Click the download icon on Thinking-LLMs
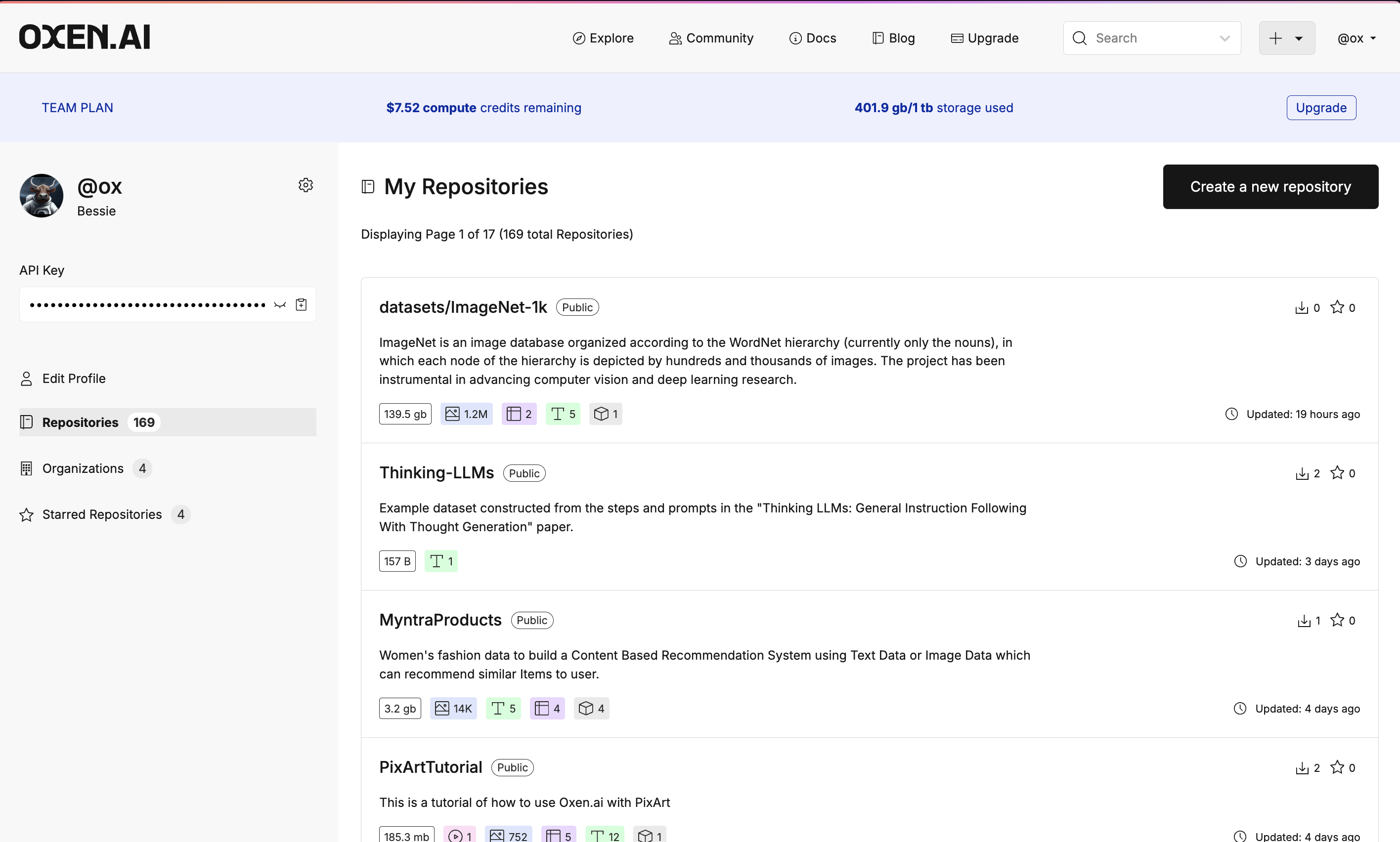This screenshot has width=1400, height=842. pos(1302,473)
